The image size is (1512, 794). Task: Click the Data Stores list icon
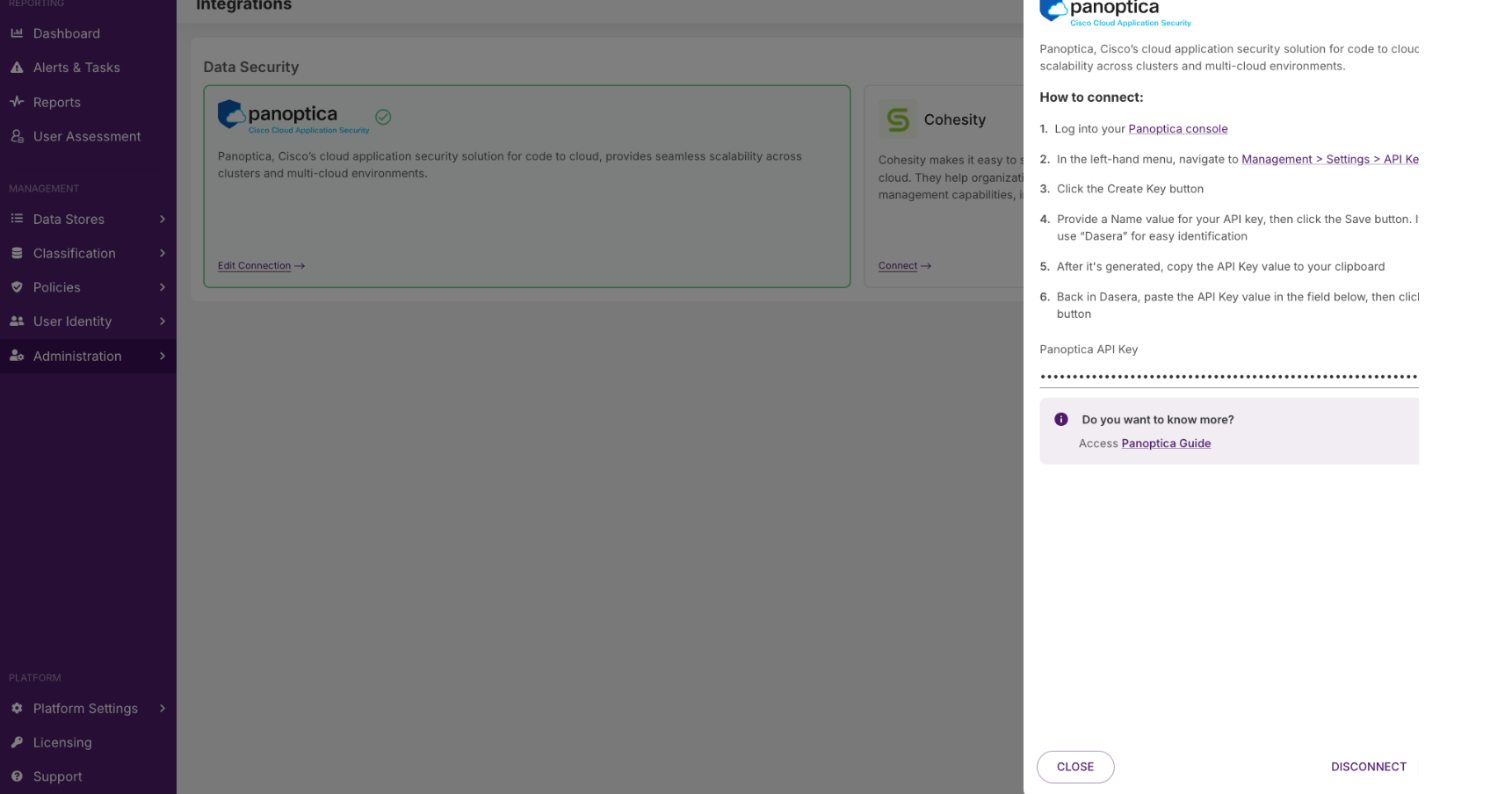[17, 219]
